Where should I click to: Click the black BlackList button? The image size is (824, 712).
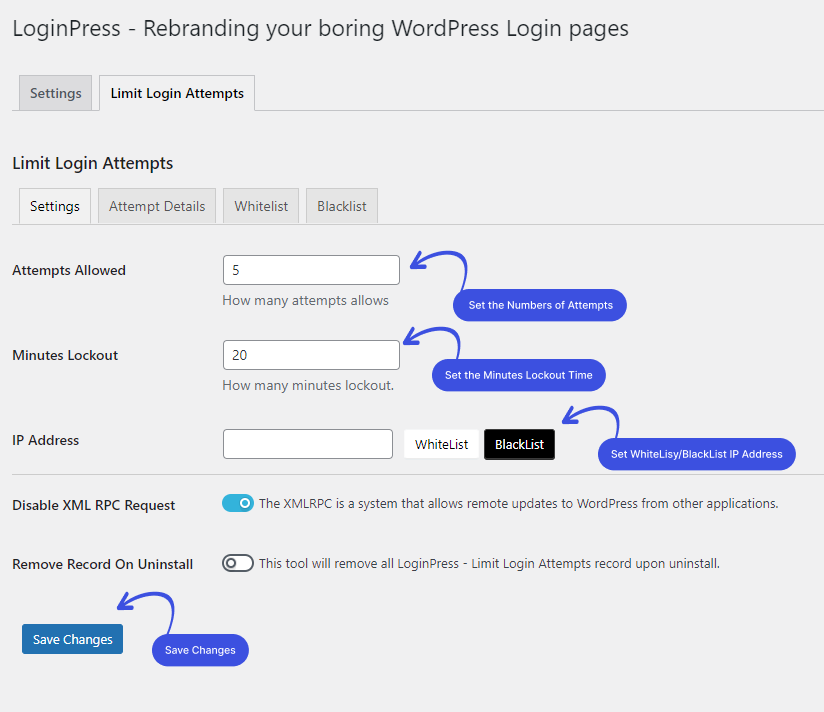(519, 445)
